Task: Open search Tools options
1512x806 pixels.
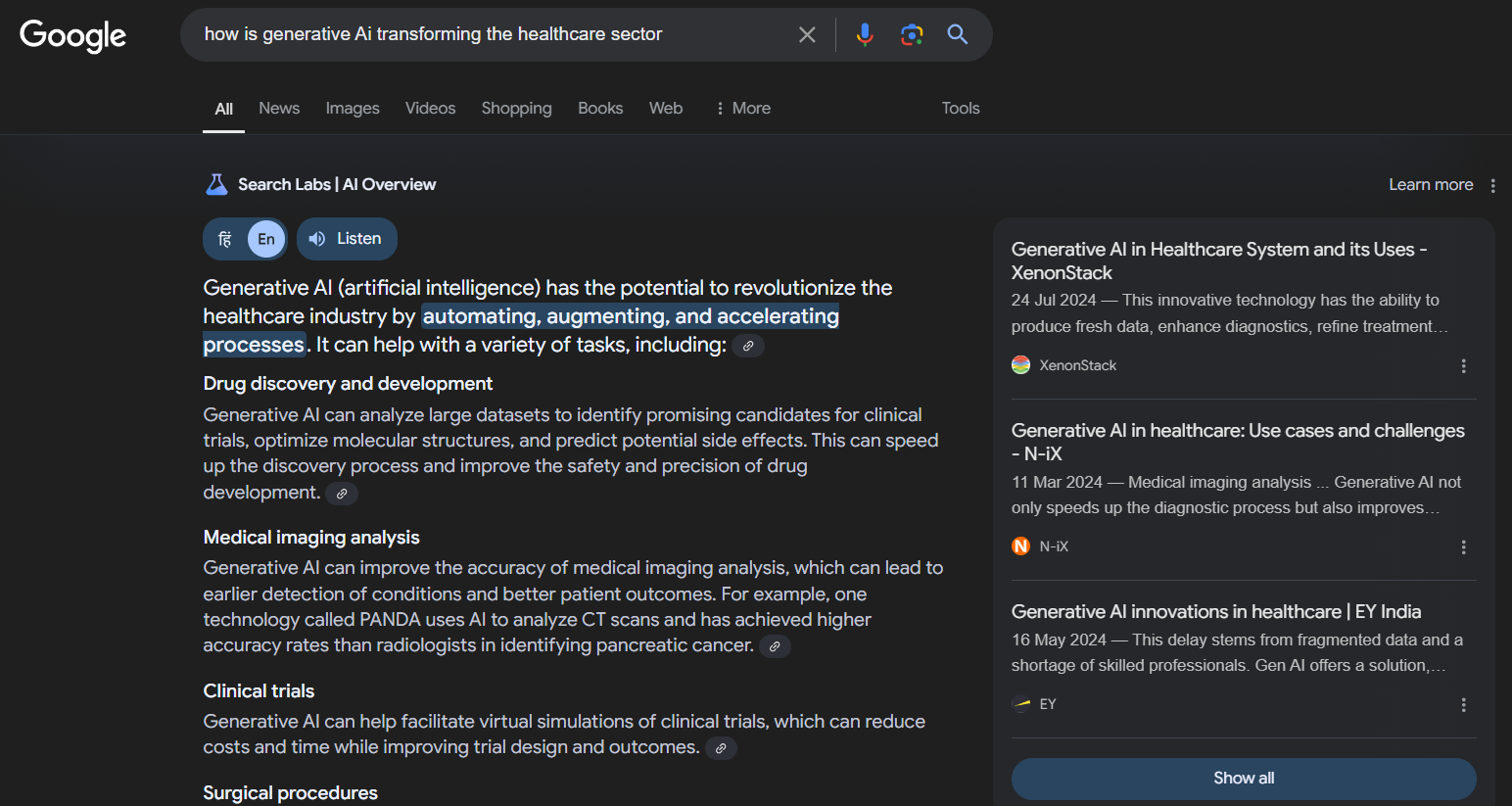Action: 961,109
